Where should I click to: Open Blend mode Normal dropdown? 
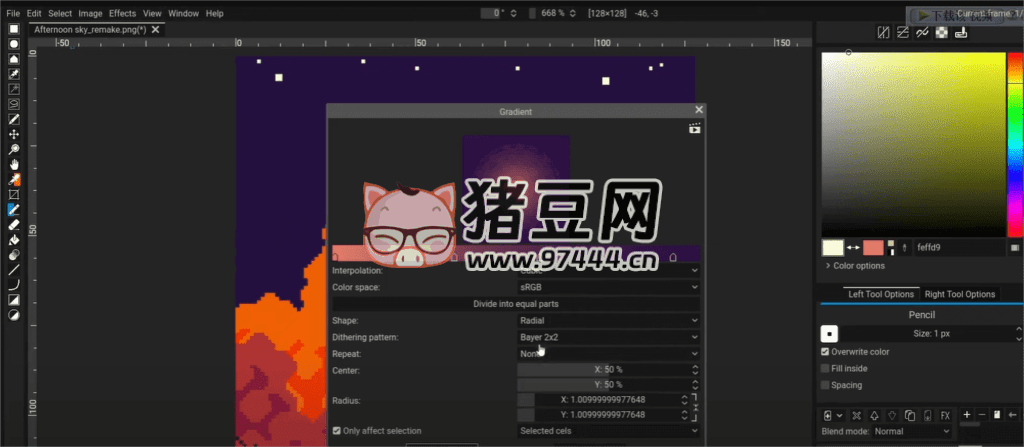click(x=913, y=431)
